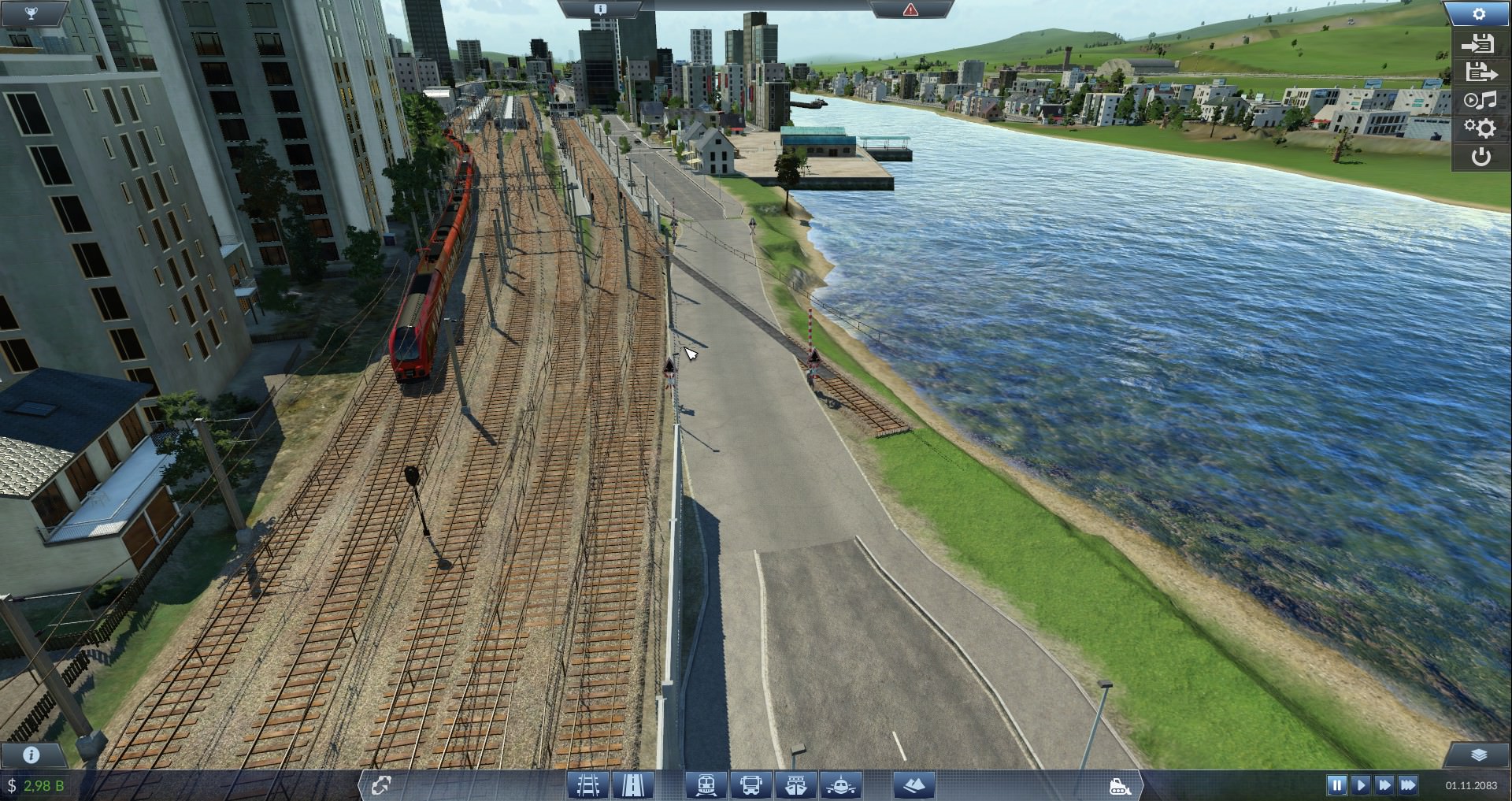Click the date 01.11.2083

point(1471,785)
